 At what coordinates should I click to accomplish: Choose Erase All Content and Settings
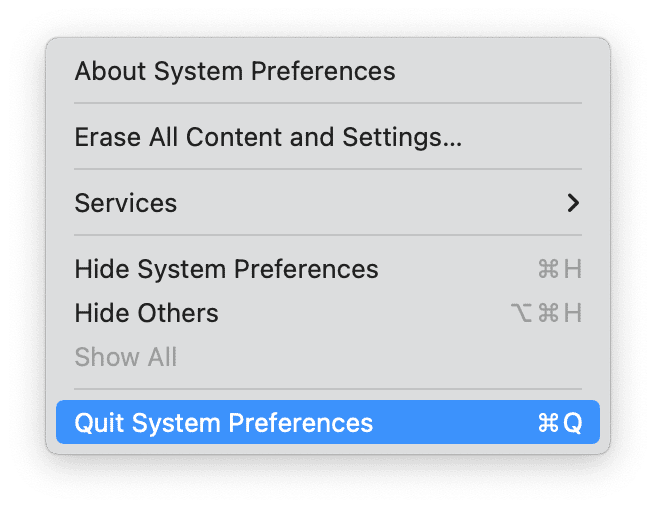[x=268, y=137]
